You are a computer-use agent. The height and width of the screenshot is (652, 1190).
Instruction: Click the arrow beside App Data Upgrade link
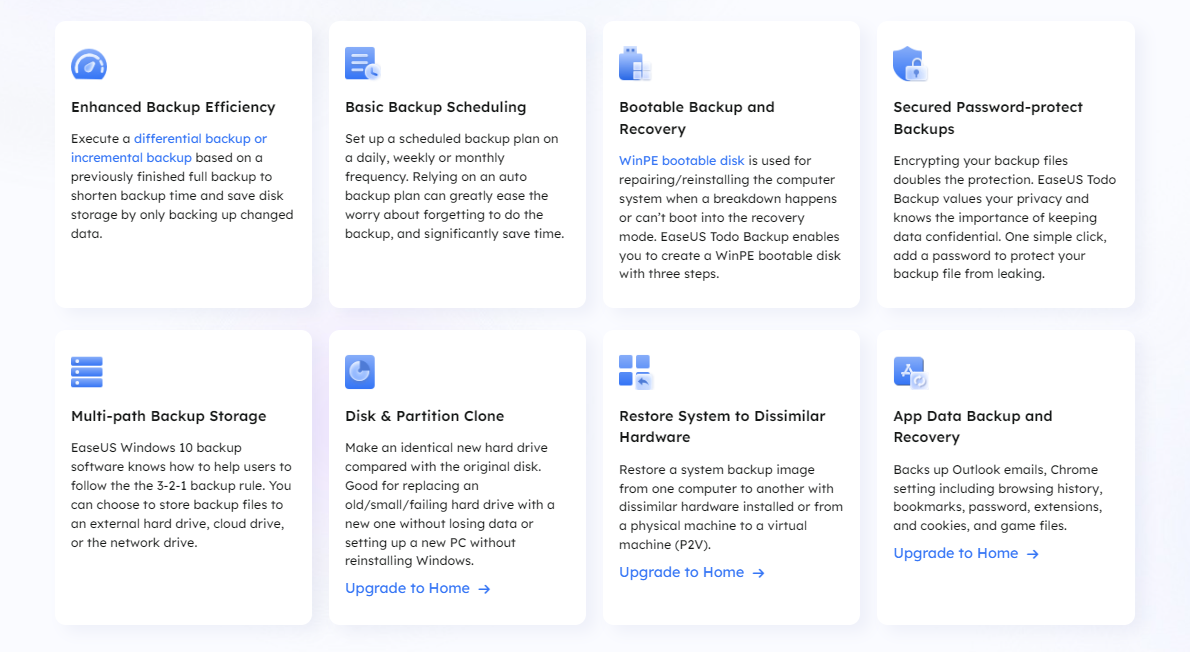1033,554
